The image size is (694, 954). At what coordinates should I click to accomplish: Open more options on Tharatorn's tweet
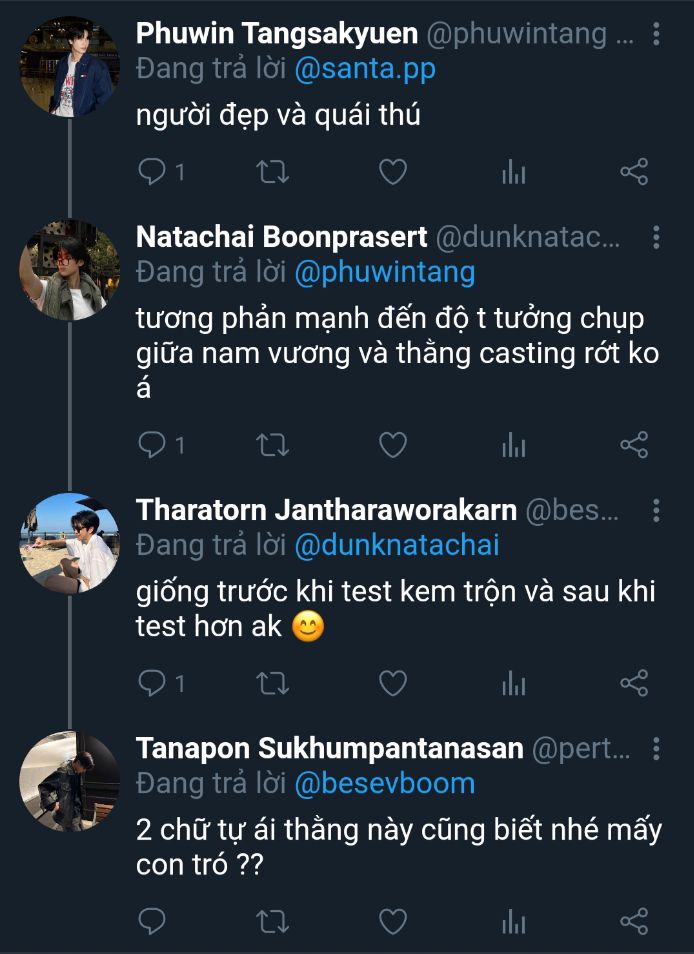coord(656,511)
